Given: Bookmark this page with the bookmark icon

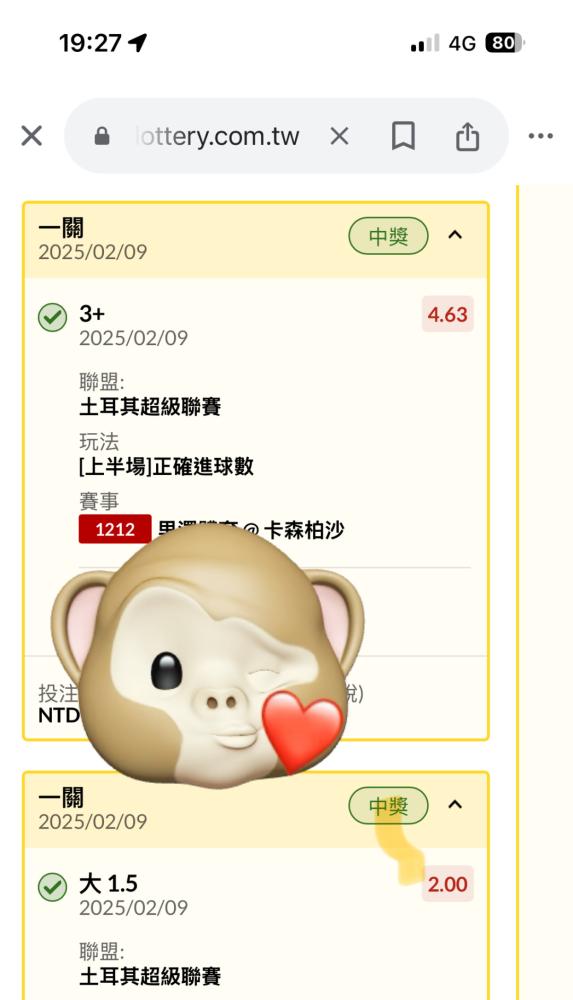Looking at the screenshot, I should pos(403,136).
